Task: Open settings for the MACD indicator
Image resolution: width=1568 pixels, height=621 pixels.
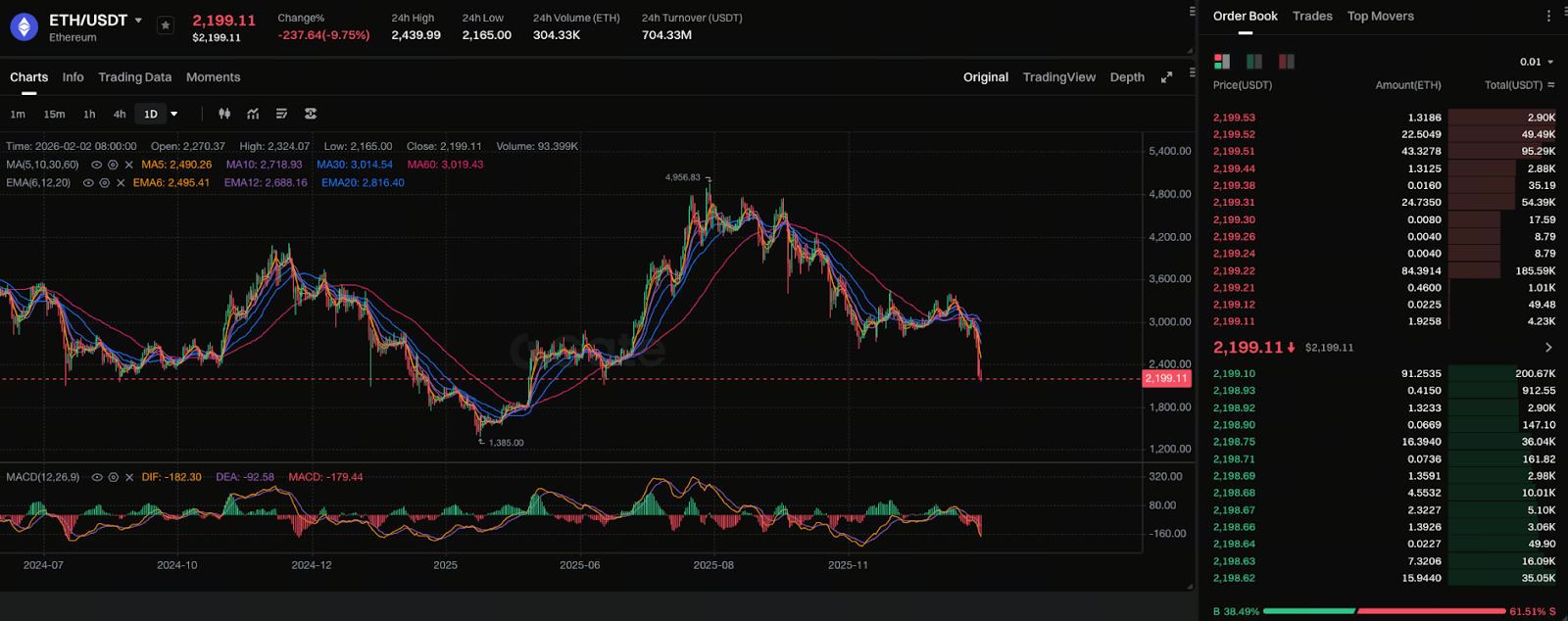Action: [113, 477]
